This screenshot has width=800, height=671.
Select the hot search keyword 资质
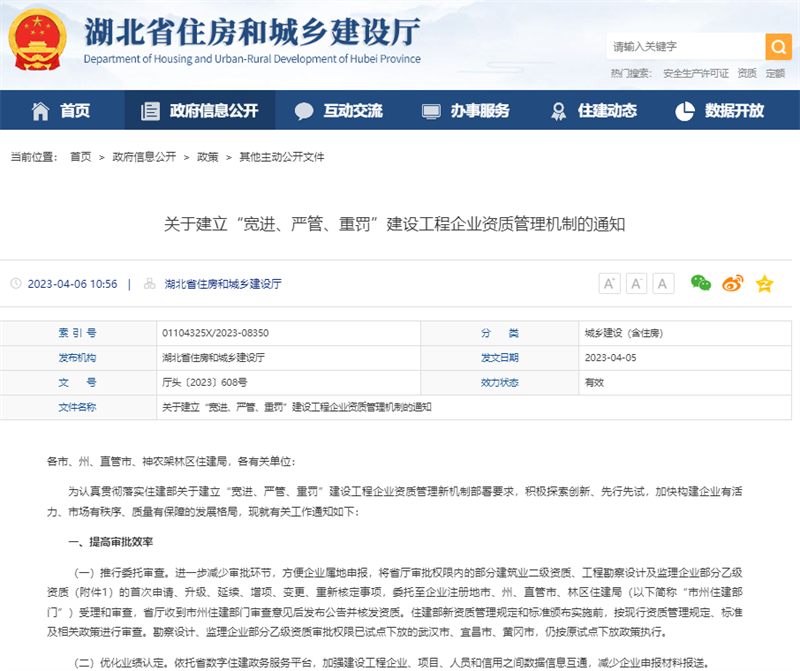pos(745,71)
